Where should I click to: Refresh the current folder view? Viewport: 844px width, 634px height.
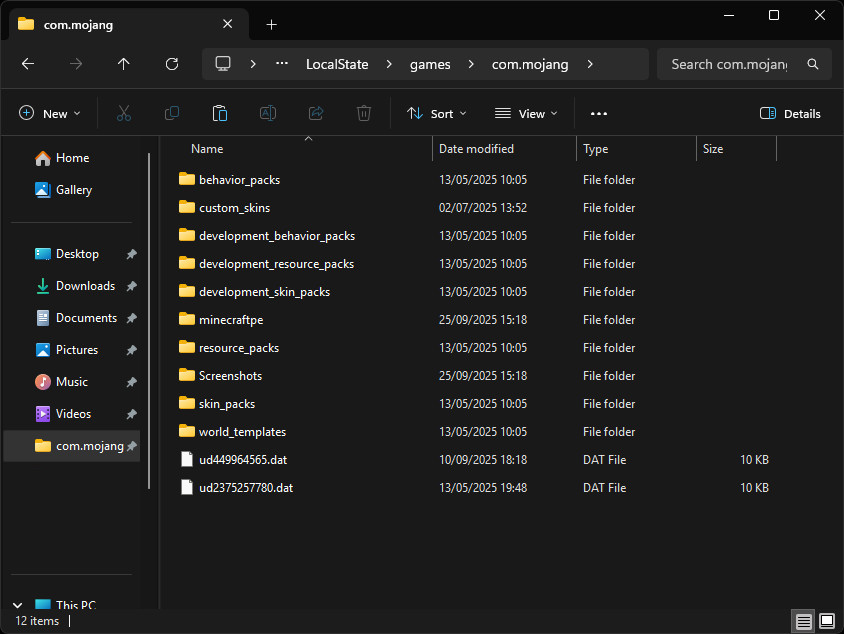172,64
